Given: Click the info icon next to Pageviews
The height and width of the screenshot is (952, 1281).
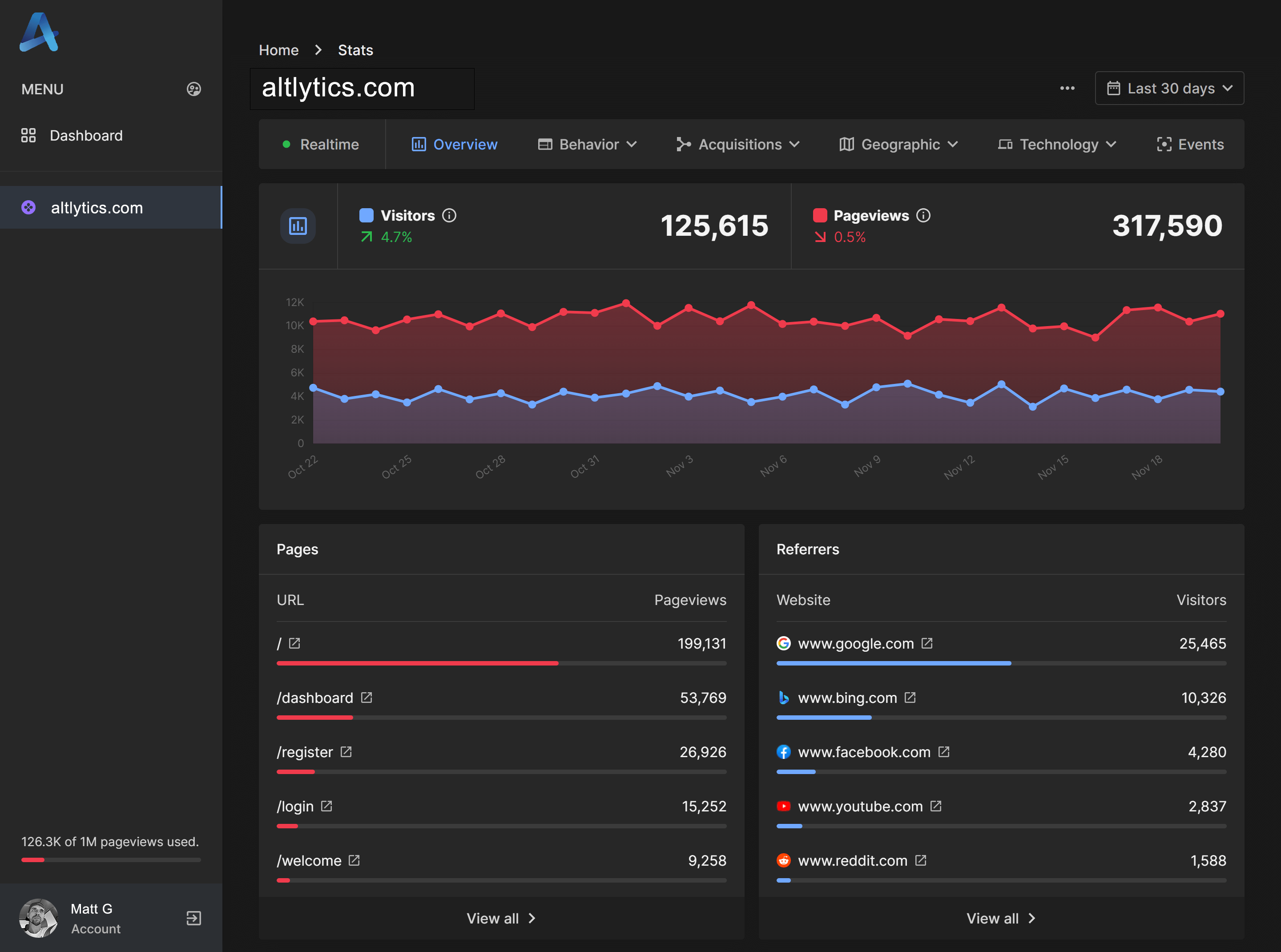Looking at the screenshot, I should [x=923, y=215].
